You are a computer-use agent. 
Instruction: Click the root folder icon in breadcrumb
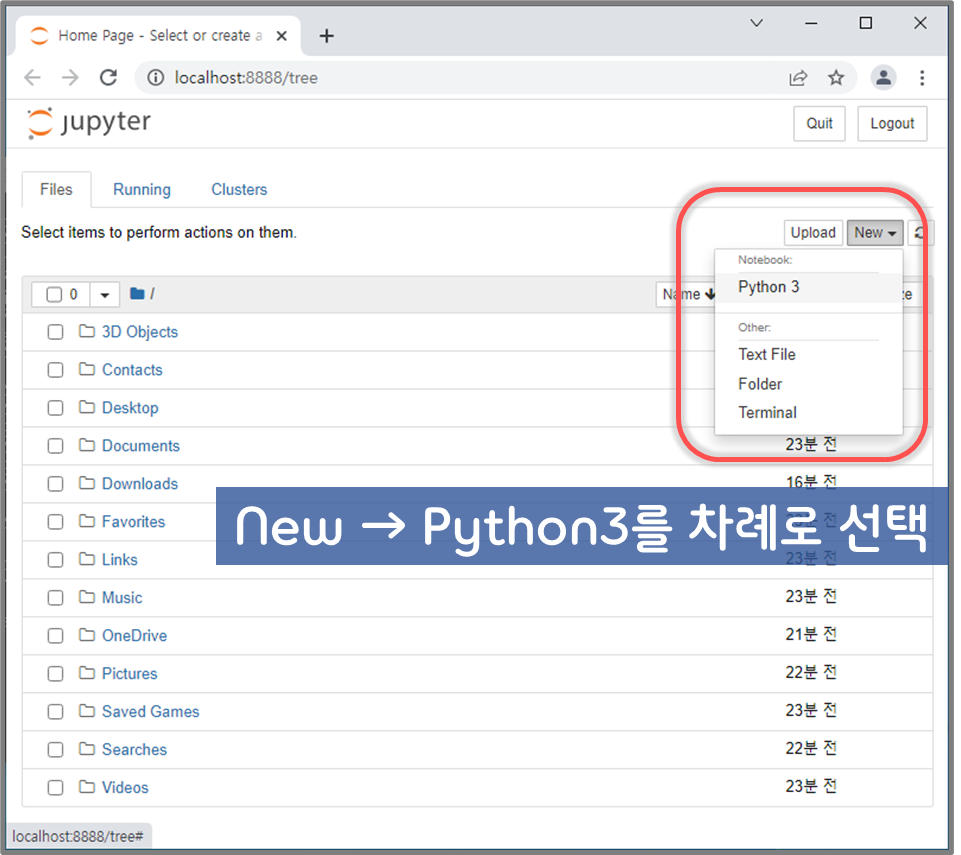[x=137, y=294]
